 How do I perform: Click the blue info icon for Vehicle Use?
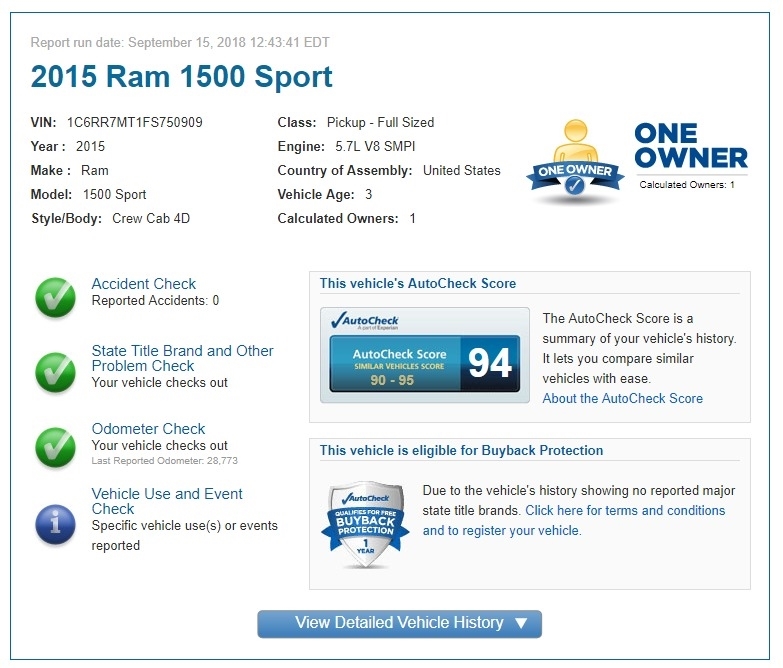(55, 524)
